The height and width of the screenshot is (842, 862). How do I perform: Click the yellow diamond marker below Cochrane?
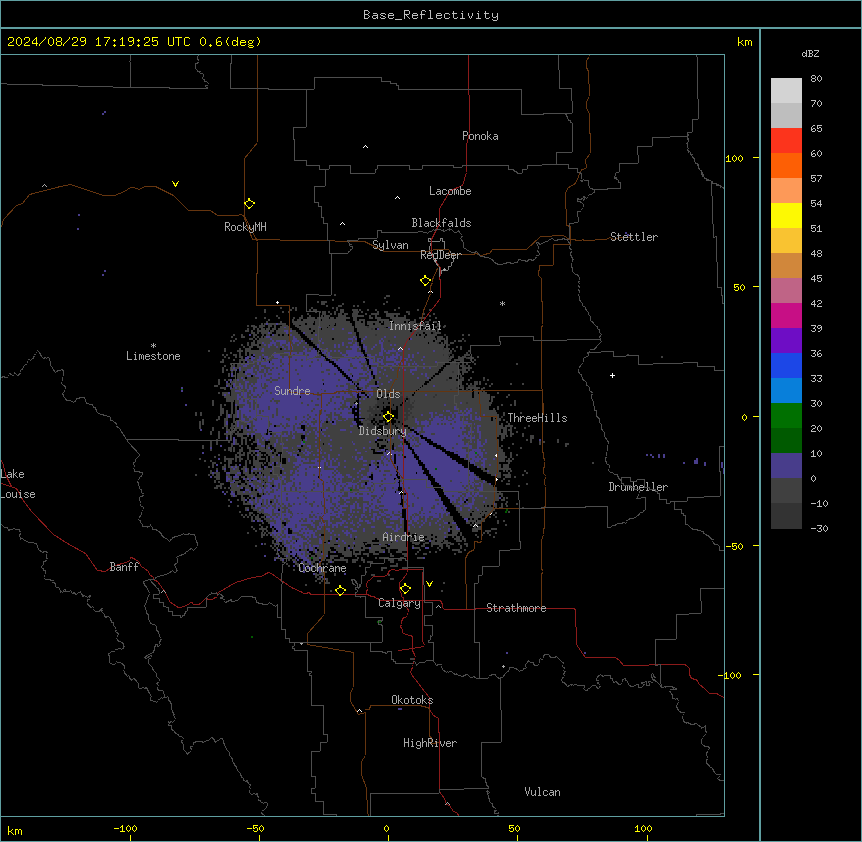click(340, 590)
